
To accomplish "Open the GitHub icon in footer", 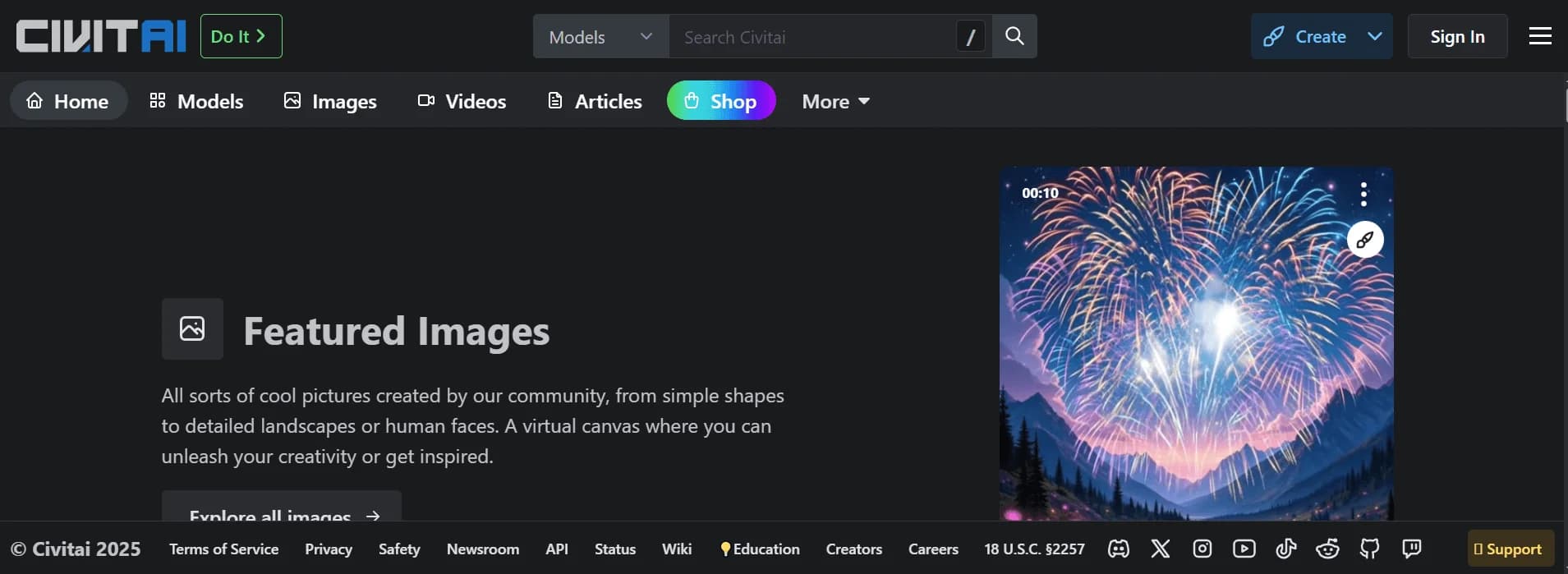I will tap(1369, 549).
